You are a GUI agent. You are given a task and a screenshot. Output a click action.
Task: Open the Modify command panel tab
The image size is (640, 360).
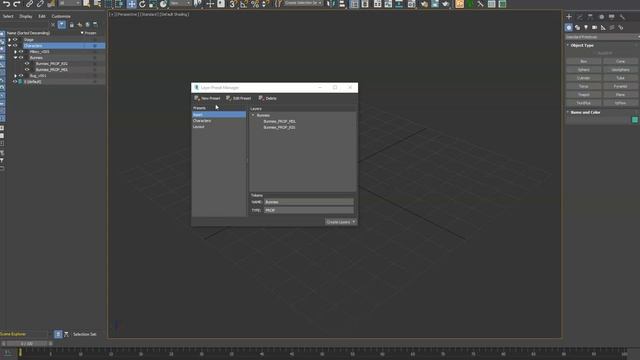580,17
